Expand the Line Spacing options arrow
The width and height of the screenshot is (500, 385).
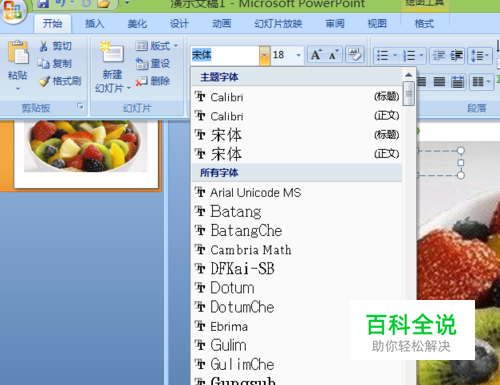click(487, 55)
